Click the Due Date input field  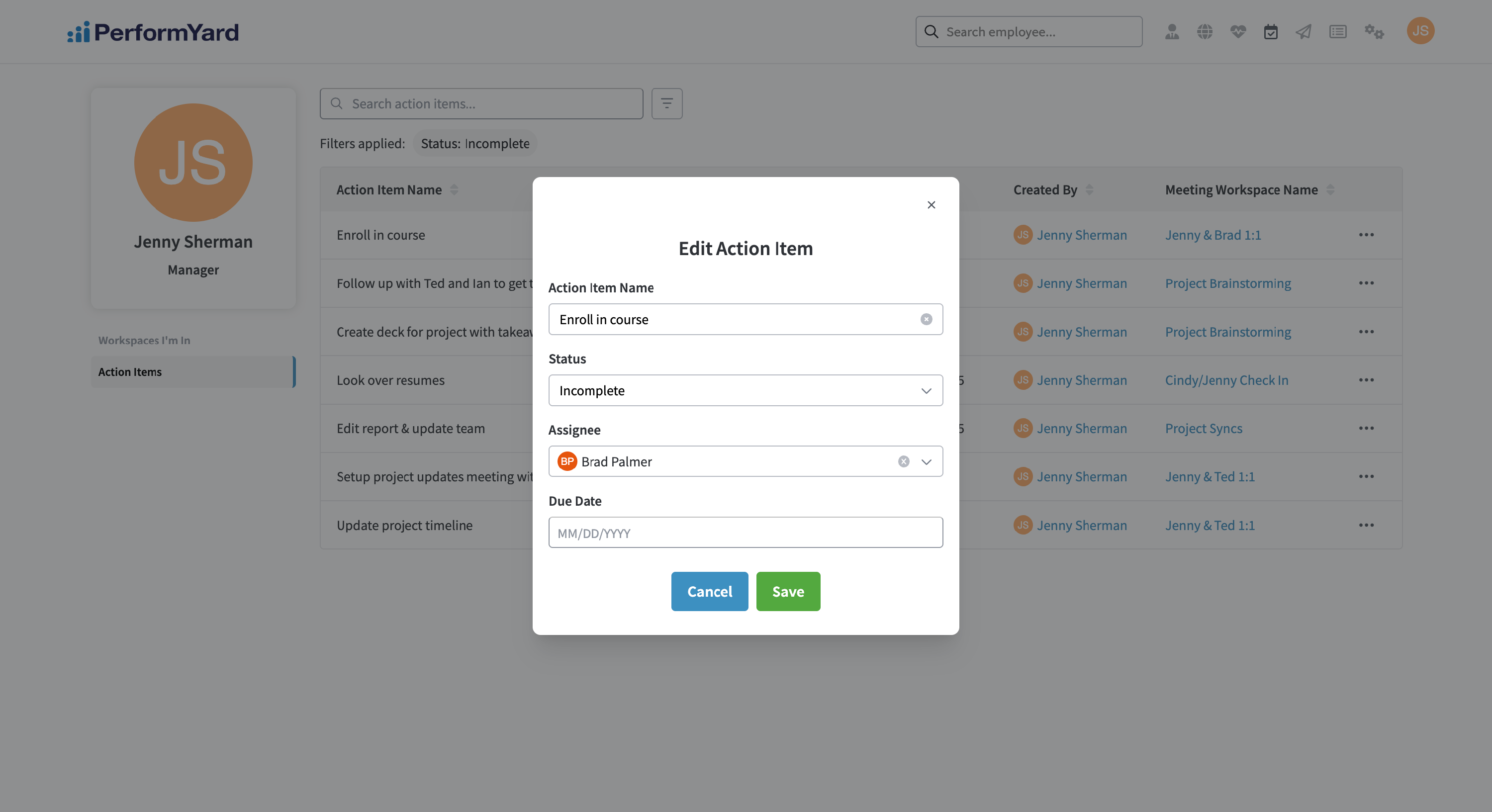(x=746, y=533)
